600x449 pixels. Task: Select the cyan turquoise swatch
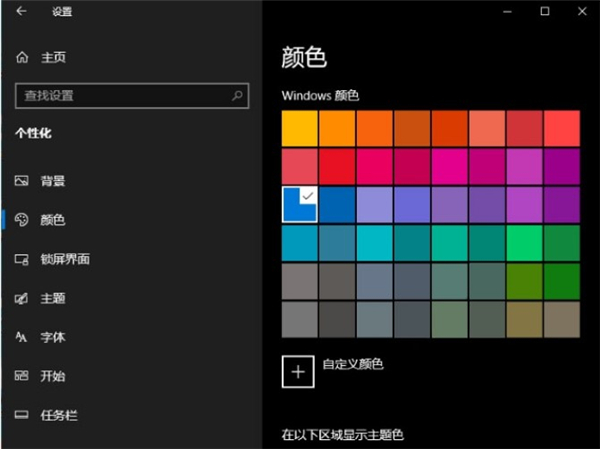pyautogui.click(x=375, y=243)
